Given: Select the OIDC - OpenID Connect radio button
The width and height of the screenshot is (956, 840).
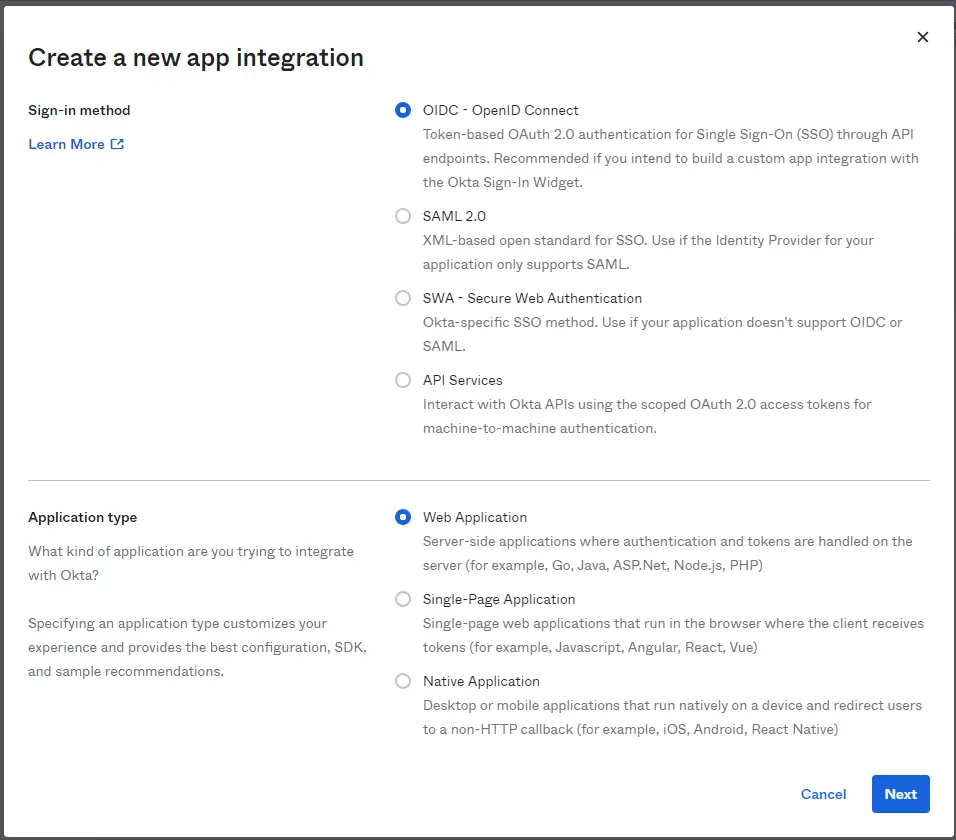Looking at the screenshot, I should 403,110.
